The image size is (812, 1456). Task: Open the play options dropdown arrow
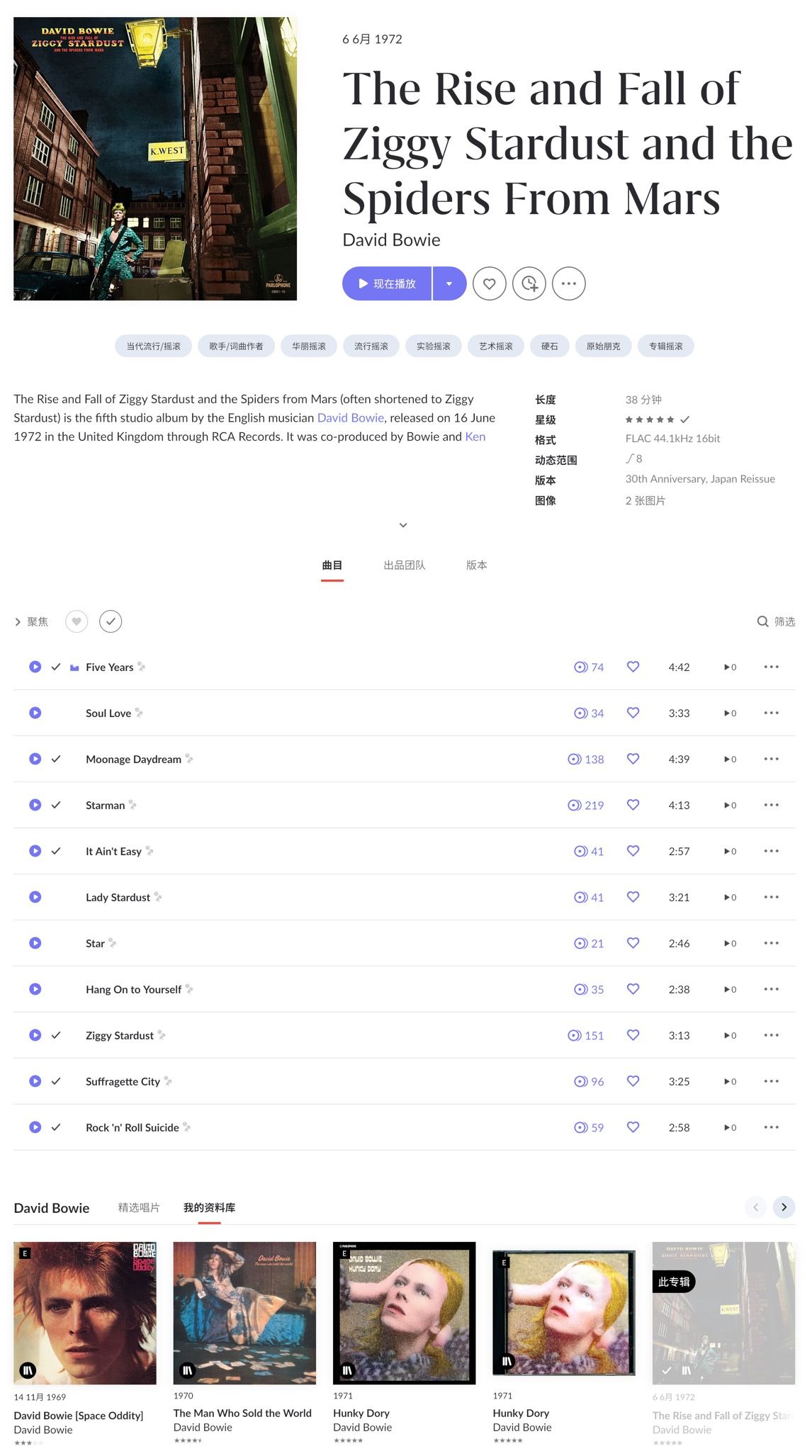pyautogui.click(x=449, y=283)
